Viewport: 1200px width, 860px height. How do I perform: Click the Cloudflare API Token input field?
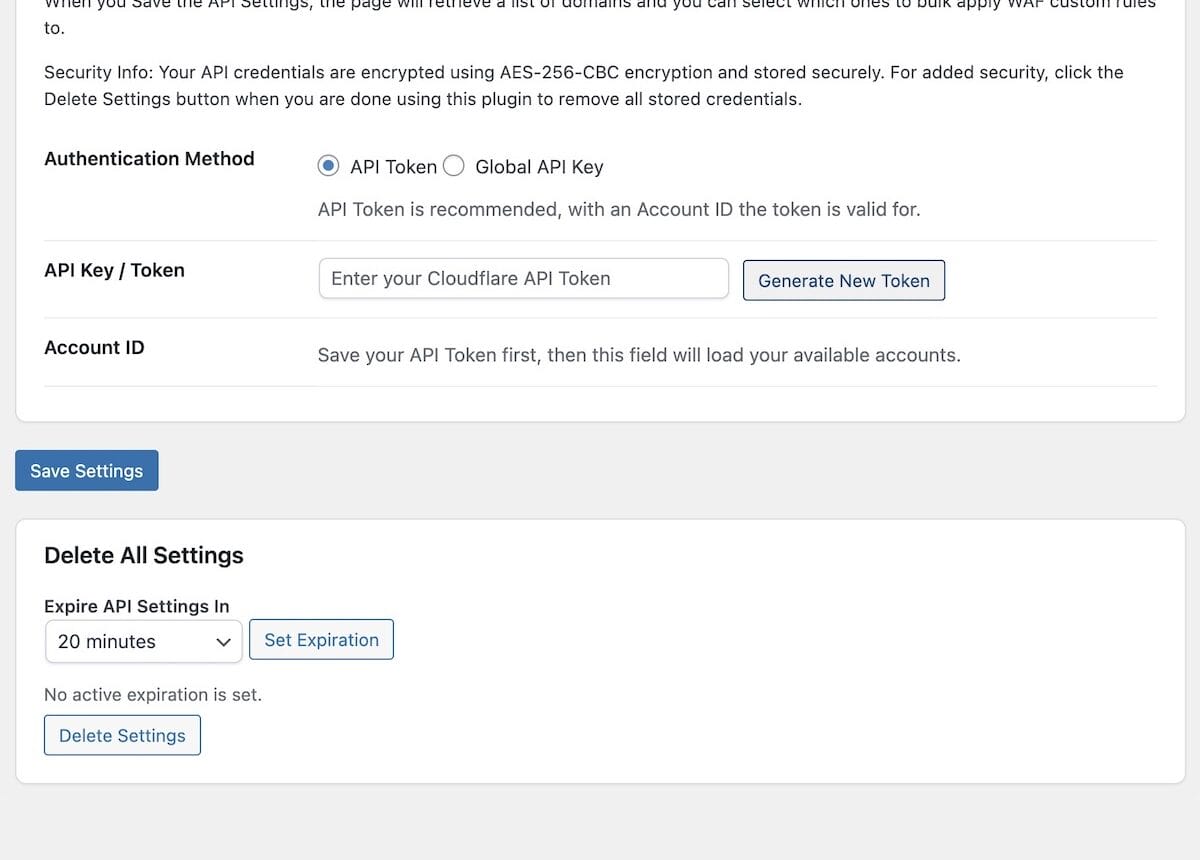point(522,278)
